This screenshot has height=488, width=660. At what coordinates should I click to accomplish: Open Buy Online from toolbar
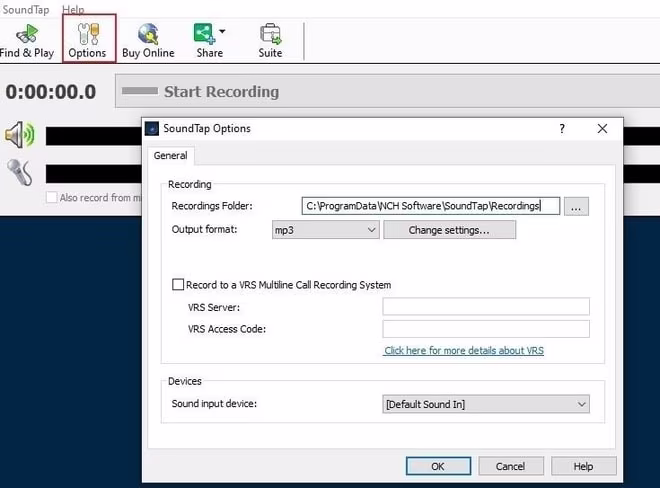pyautogui.click(x=148, y=41)
